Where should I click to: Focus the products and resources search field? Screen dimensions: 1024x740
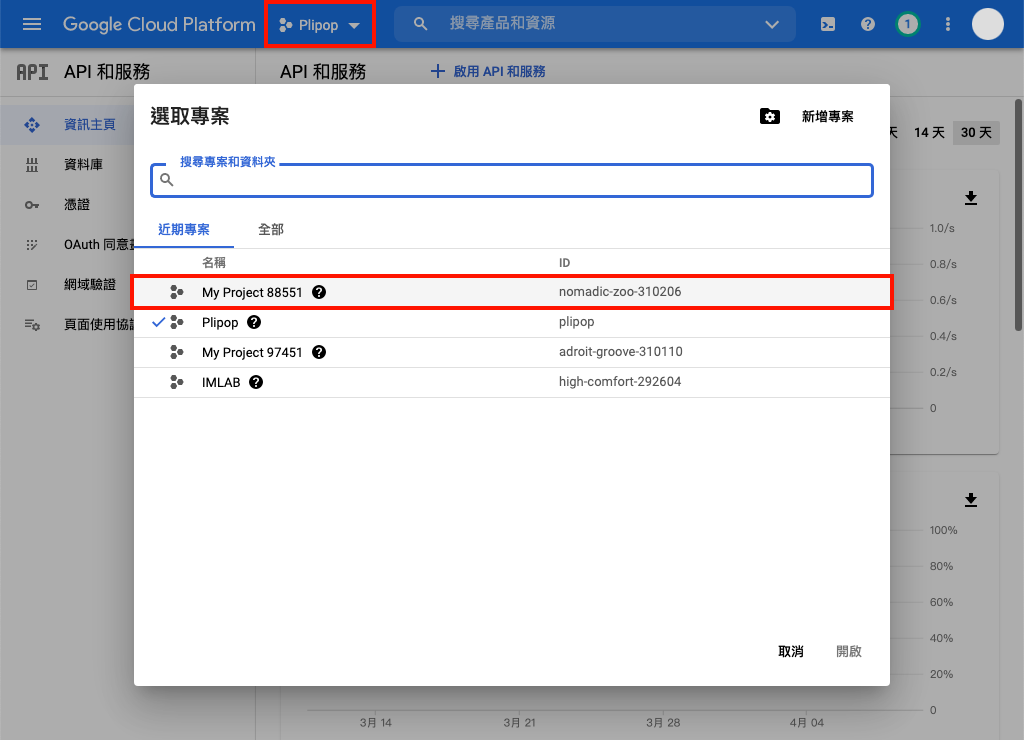point(594,24)
